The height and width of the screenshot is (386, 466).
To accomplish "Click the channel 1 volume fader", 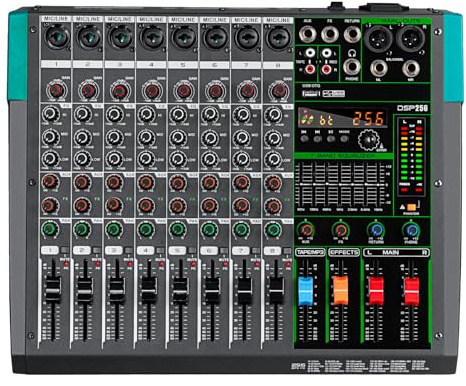I will click(x=53, y=289).
